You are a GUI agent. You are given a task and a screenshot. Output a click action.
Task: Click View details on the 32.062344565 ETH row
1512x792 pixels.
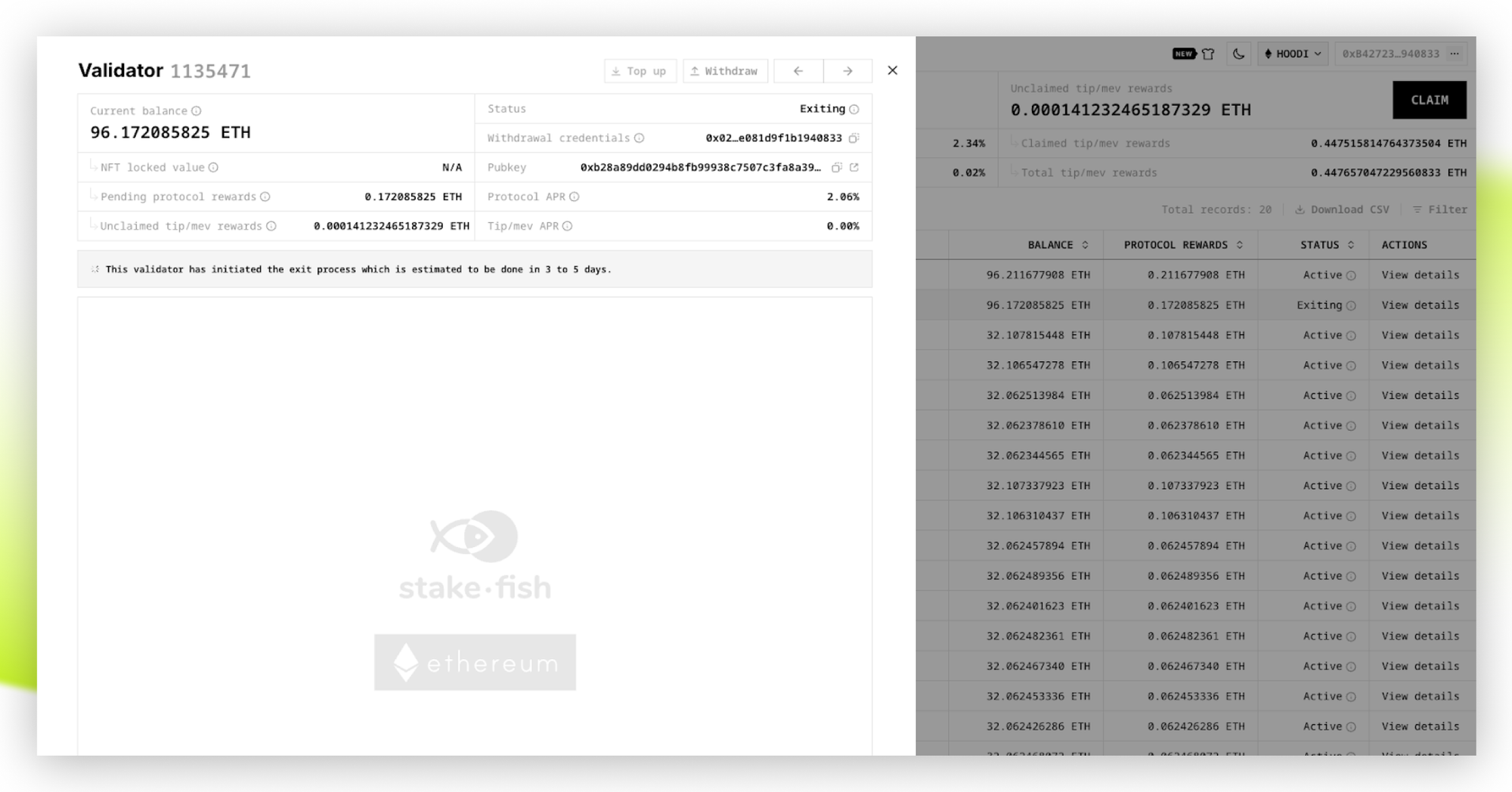click(x=1421, y=456)
